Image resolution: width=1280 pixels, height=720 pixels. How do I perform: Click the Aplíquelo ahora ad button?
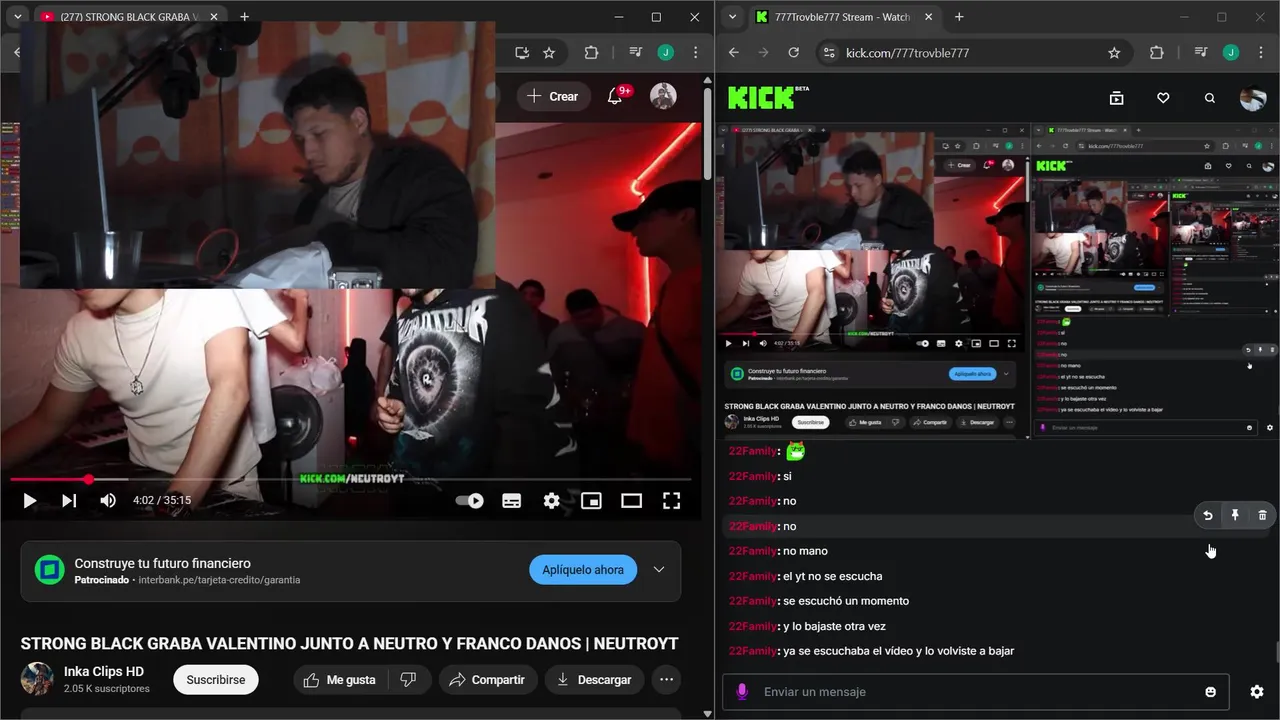pyautogui.click(x=583, y=570)
